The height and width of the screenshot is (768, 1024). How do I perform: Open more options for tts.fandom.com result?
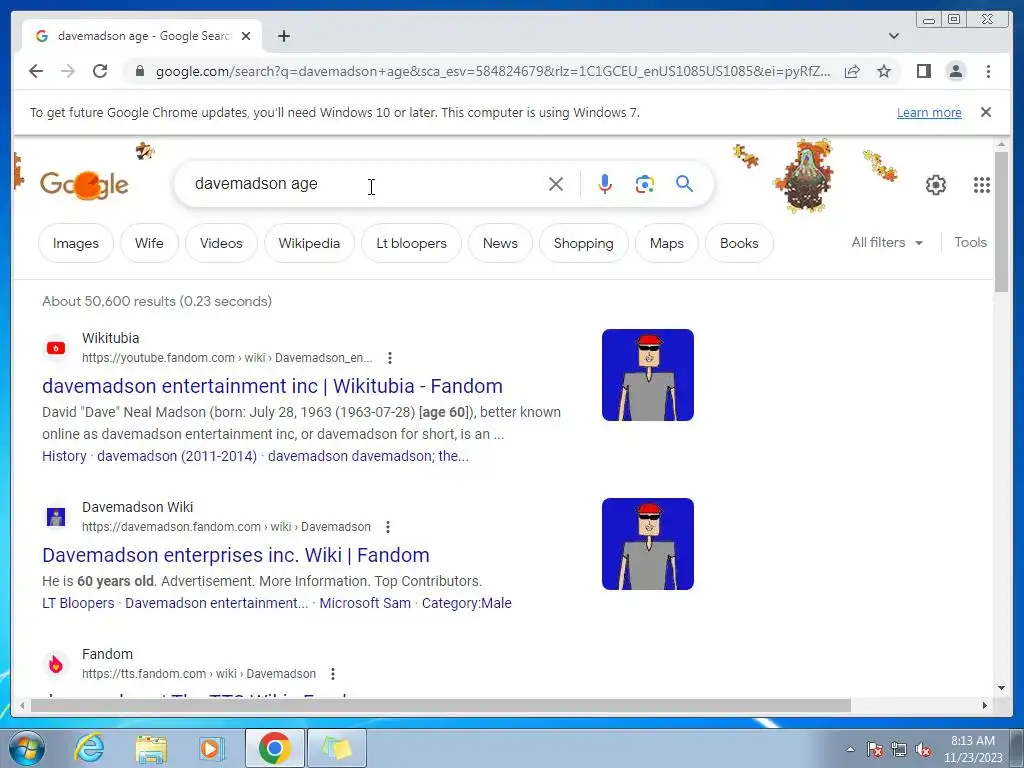click(333, 674)
